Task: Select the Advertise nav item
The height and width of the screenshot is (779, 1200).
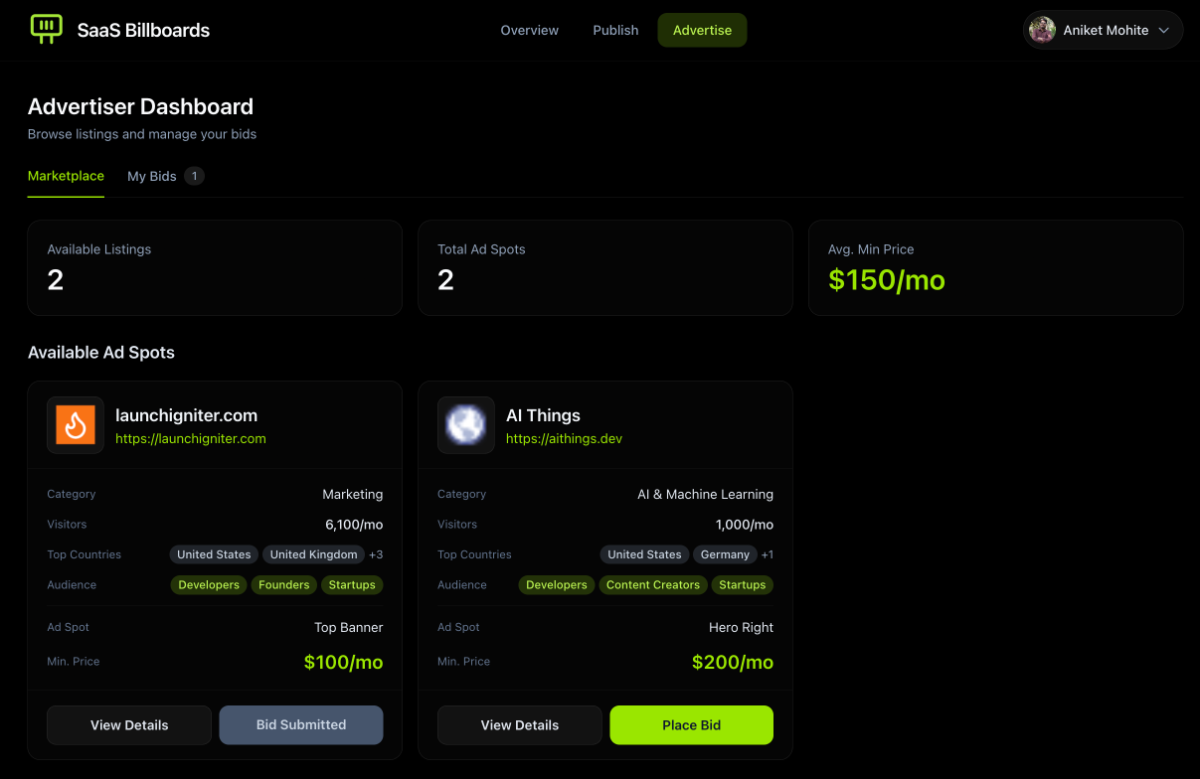Action: point(702,30)
